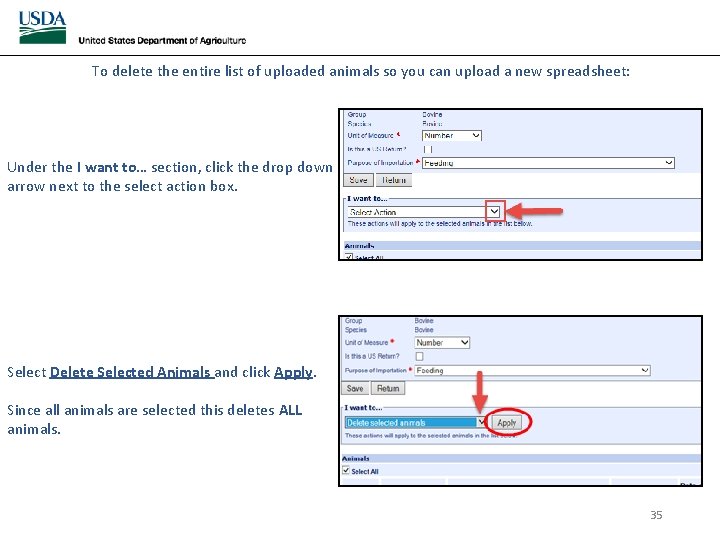Click 'I want to...' label in upper screenshot
This screenshot has height=540, width=720.
coord(367,198)
